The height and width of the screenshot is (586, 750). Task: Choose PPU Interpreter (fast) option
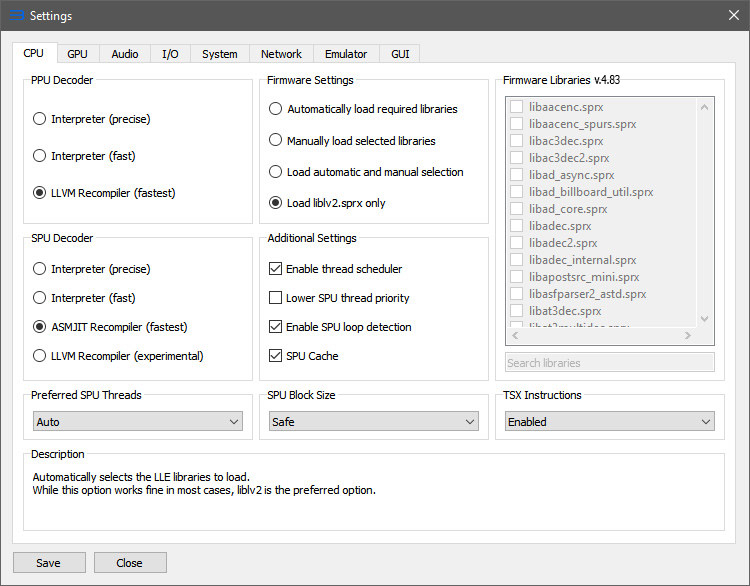pyautogui.click(x=84, y=156)
